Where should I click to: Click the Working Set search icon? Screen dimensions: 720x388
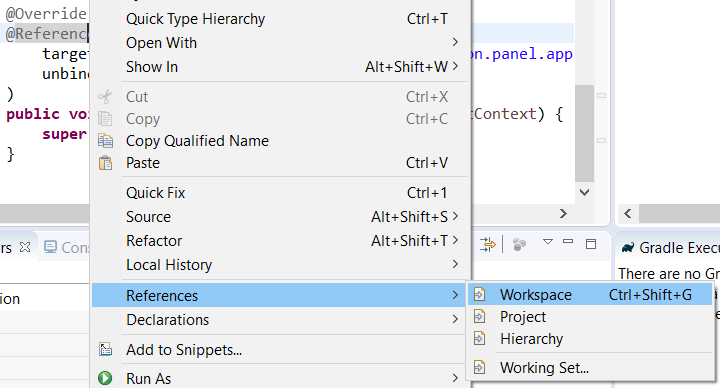(x=479, y=367)
